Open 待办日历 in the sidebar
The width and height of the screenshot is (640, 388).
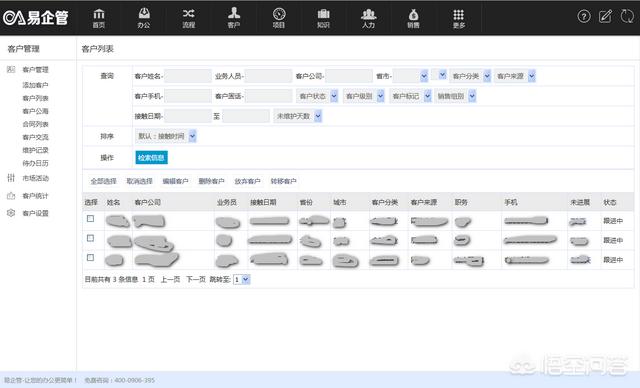(36, 163)
